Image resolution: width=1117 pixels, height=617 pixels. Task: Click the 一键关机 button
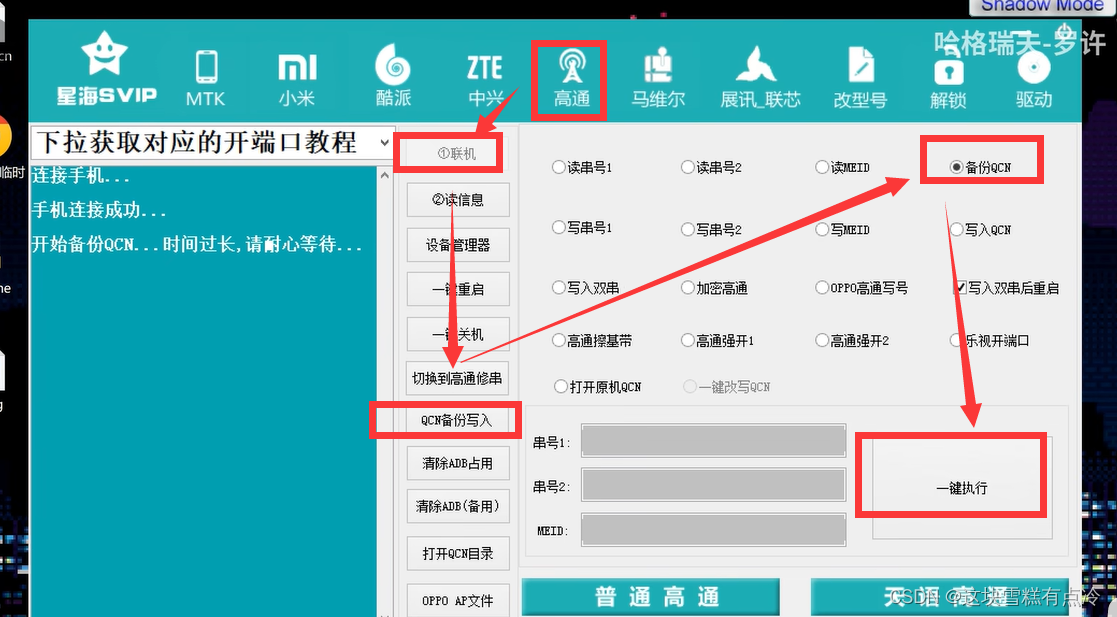point(457,333)
